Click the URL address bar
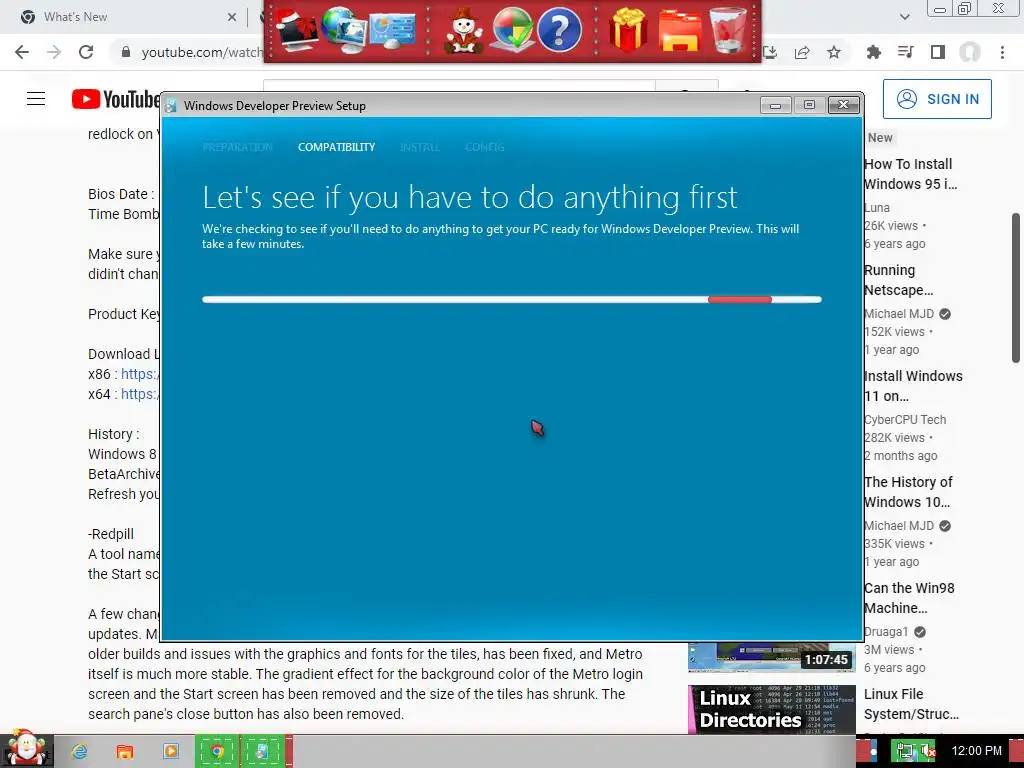This screenshot has height=768, width=1024. [202, 52]
